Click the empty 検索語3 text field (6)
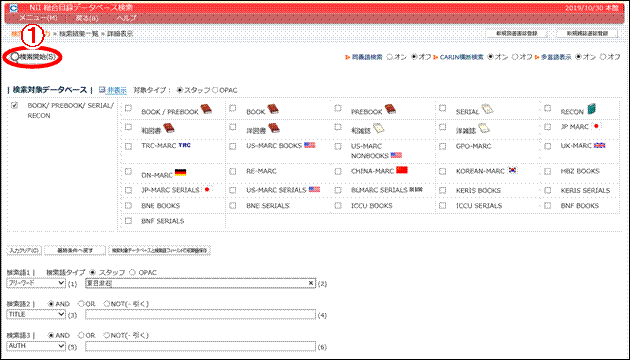Image resolution: width=630 pixels, height=360 pixels. [x=200, y=346]
